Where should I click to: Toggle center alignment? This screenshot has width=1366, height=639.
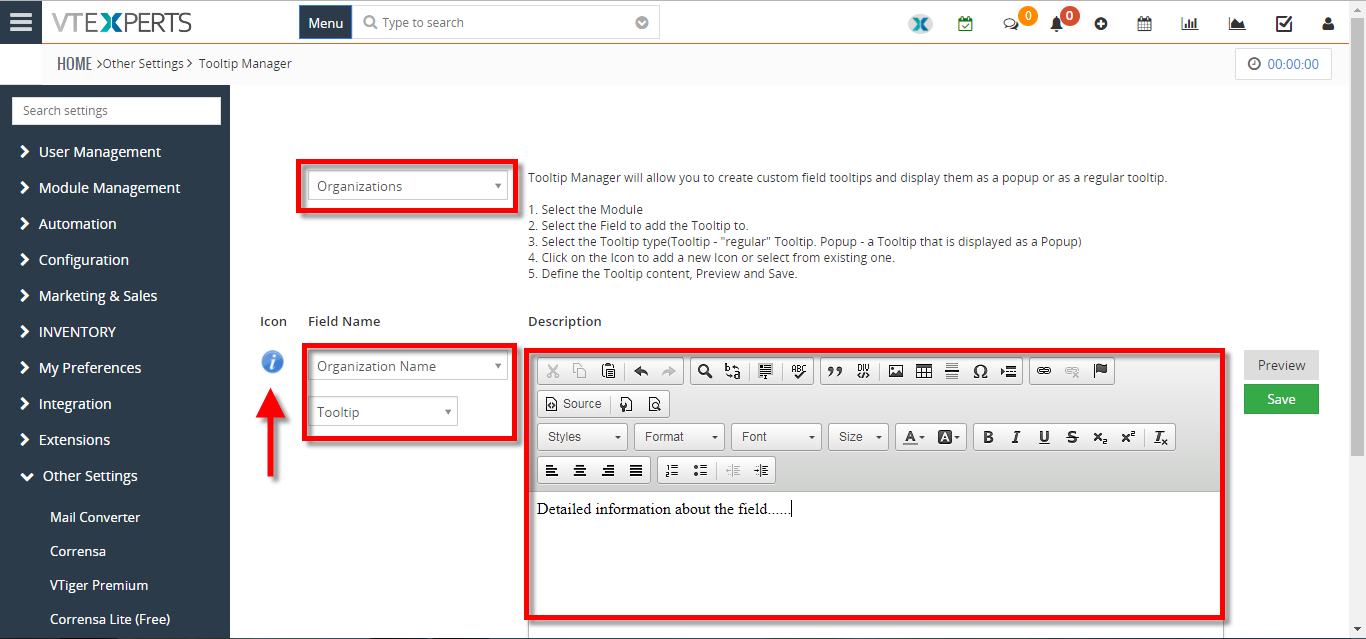tap(580, 470)
